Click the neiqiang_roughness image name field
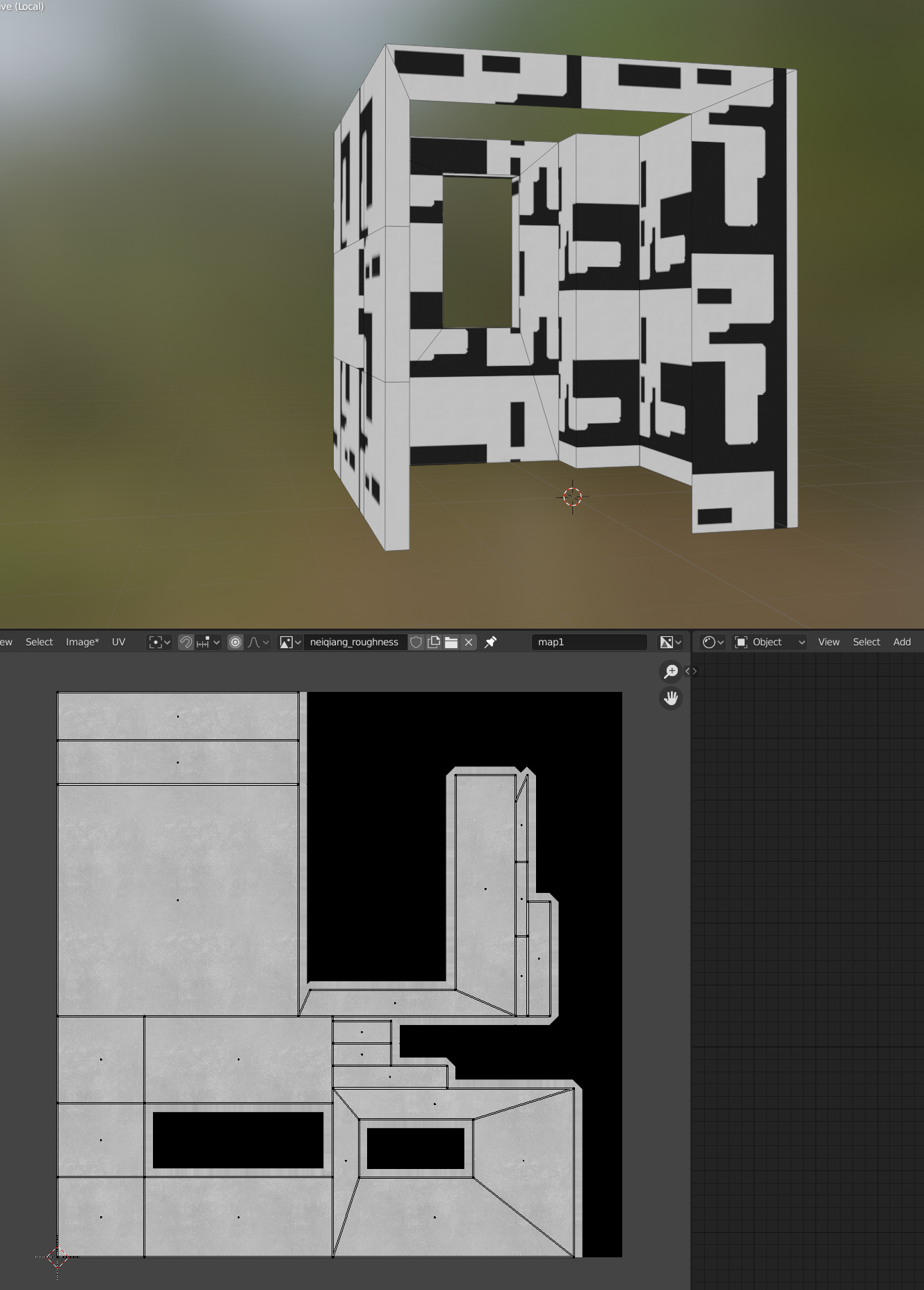 [355, 642]
